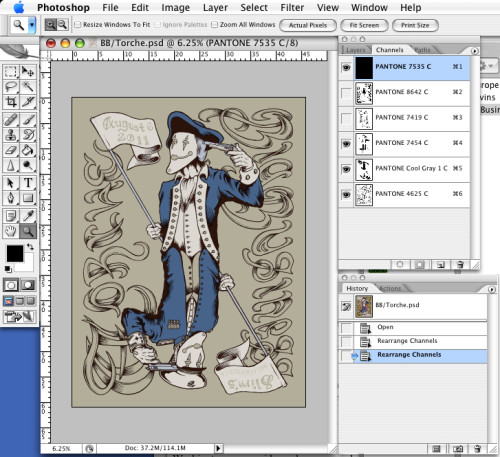This screenshot has height=457, width=500.
Task: Hide the PANTONE Cool Gray 1 C channel
Action: pos(346,169)
